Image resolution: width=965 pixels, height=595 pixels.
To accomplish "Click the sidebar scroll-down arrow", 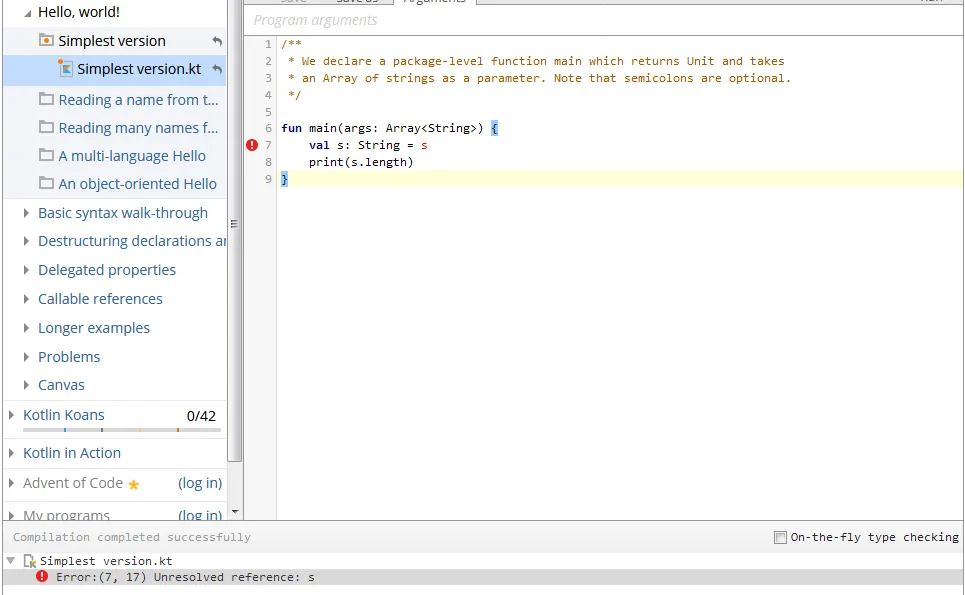I will coord(234,512).
